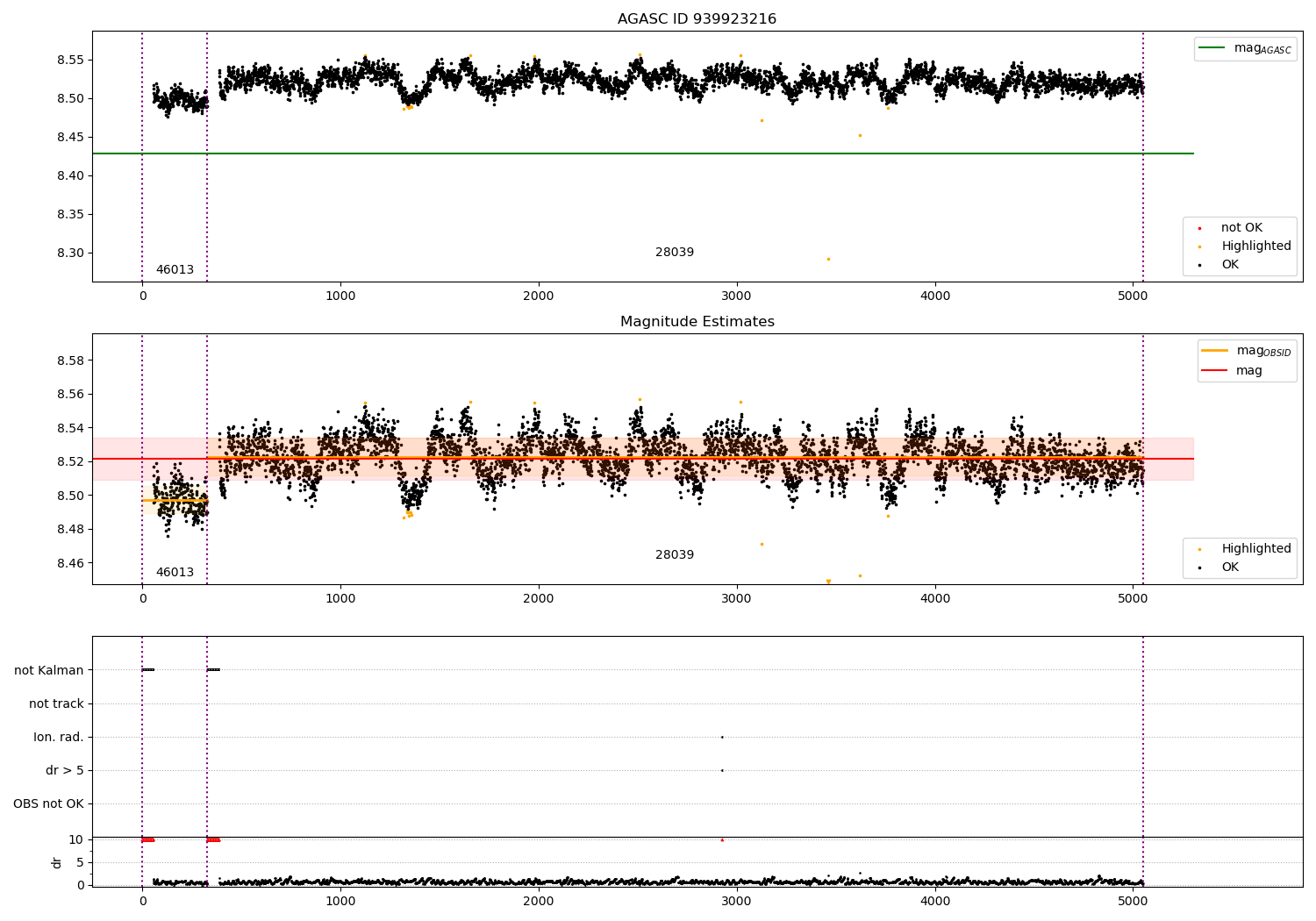Click the 8.52 y-tick label
Viewport: 1316px width, 921px height.
pos(70,462)
